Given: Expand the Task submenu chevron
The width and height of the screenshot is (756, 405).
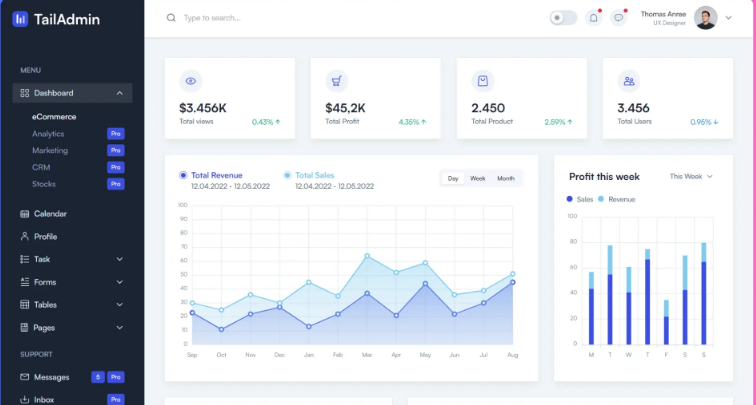Looking at the screenshot, I should [120, 259].
